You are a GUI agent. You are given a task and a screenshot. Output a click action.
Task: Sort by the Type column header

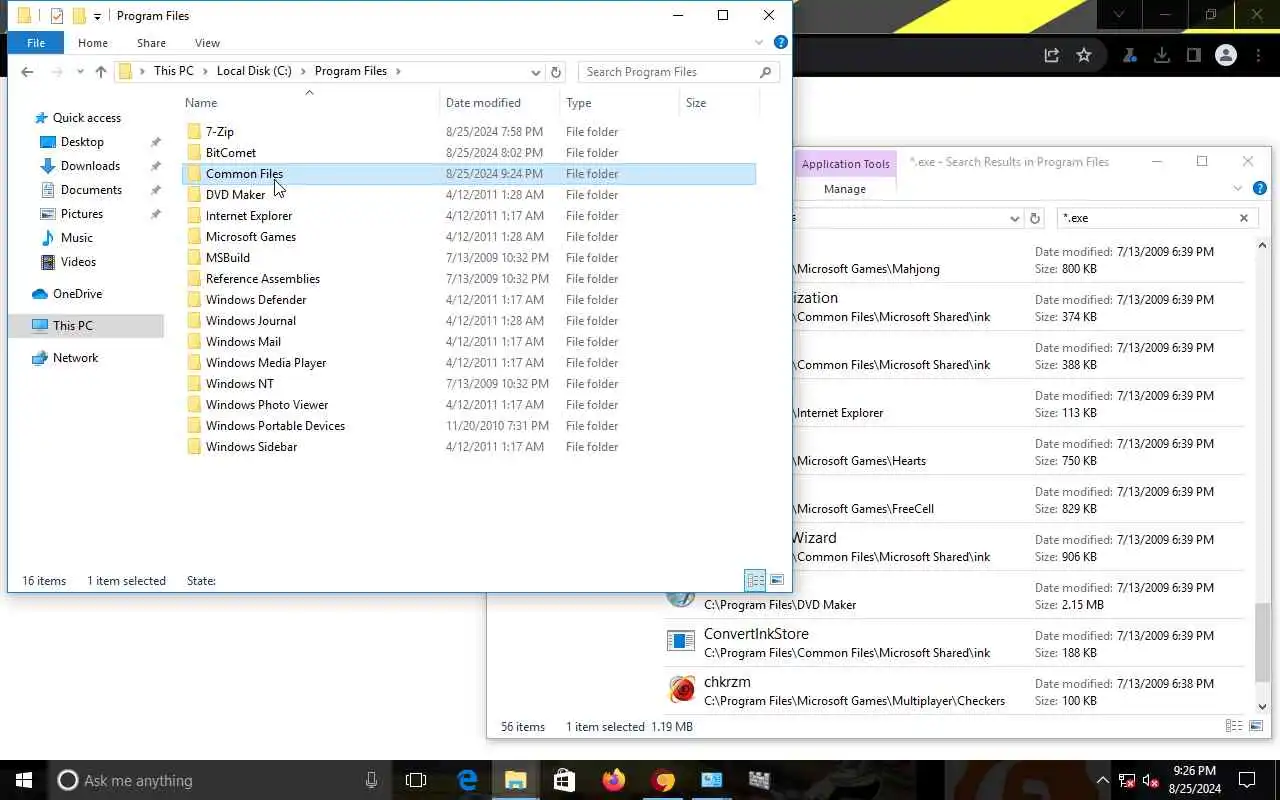(x=619, y=103)
